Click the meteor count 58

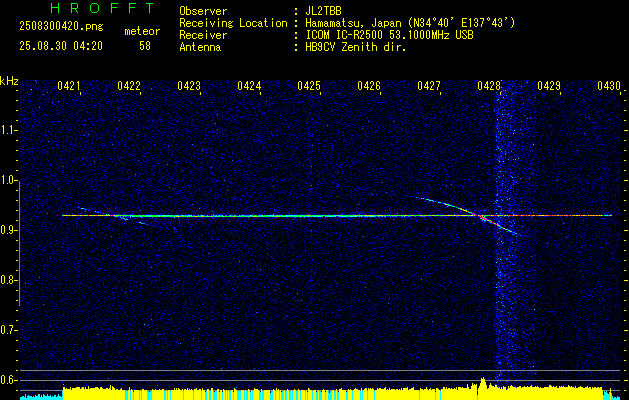coord(145,46)
